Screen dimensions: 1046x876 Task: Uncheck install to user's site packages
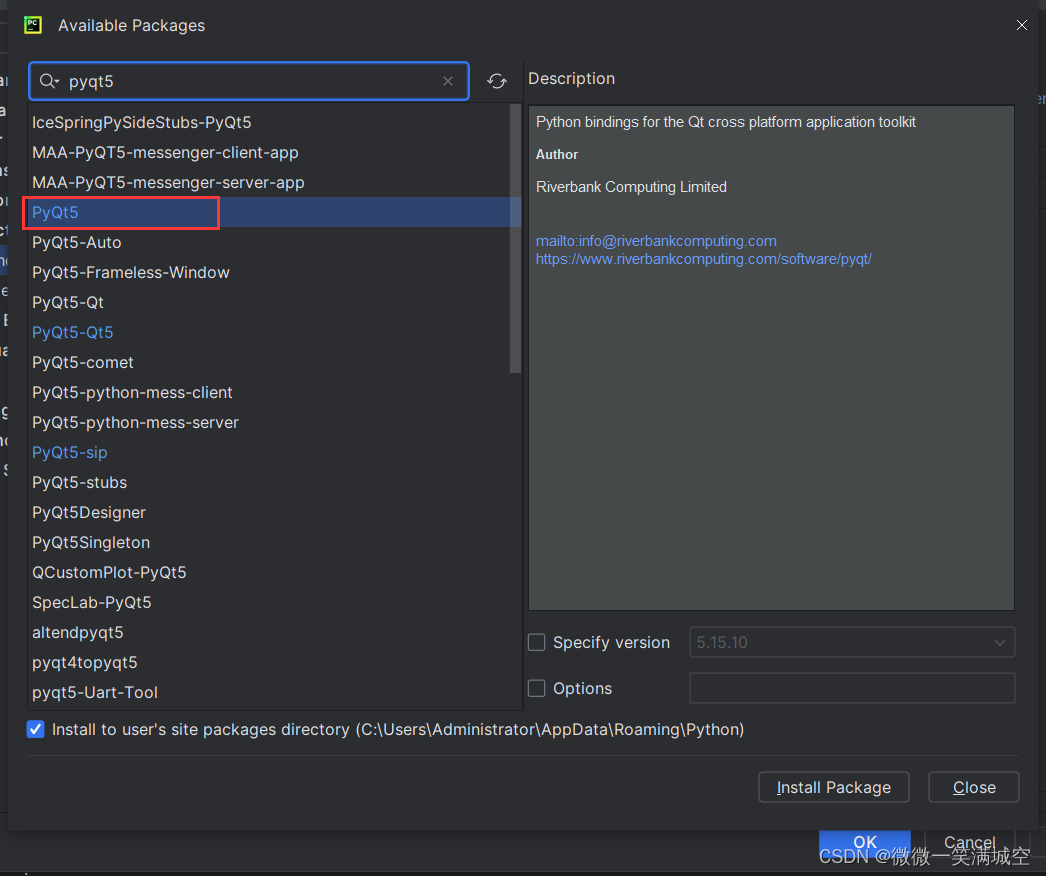pos(36,729)
